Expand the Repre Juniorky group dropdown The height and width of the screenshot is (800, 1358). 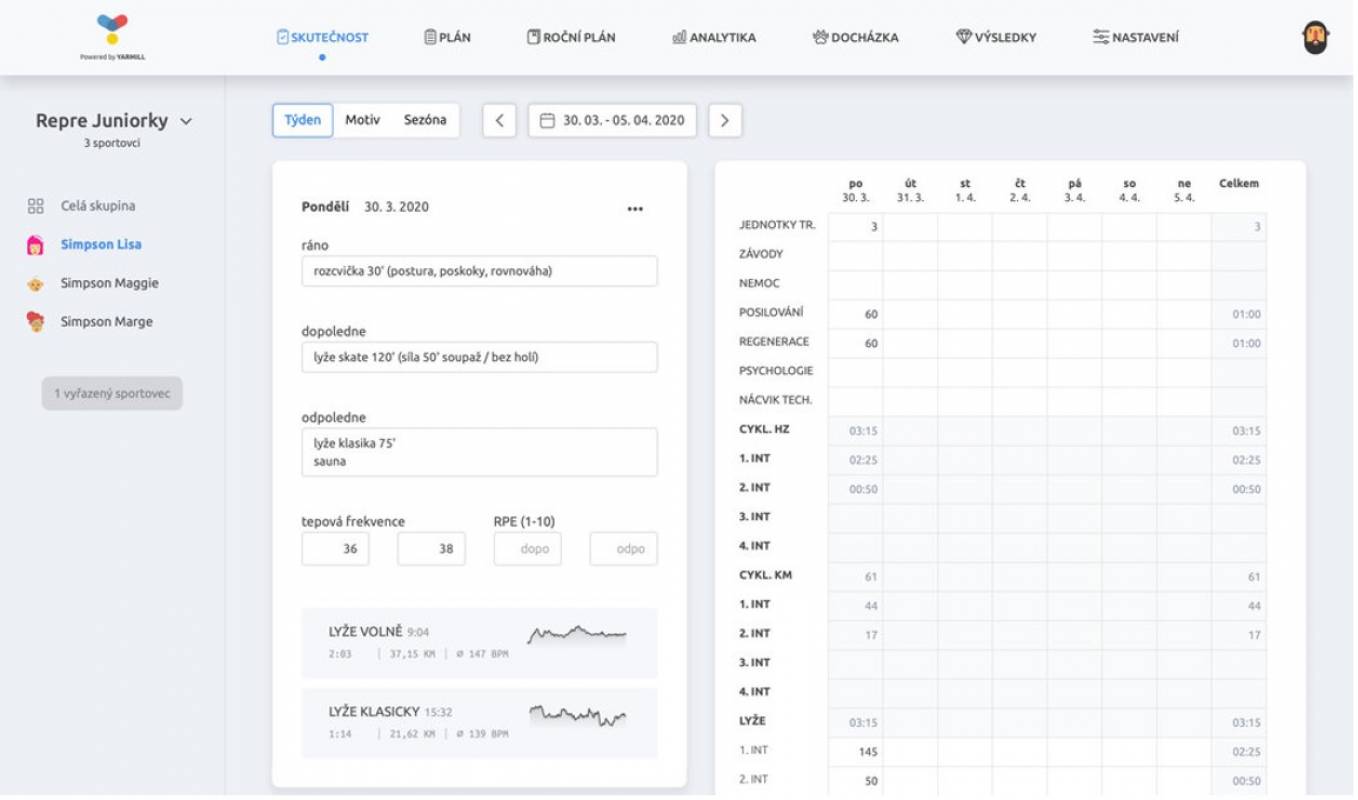(x=186, y=122)
